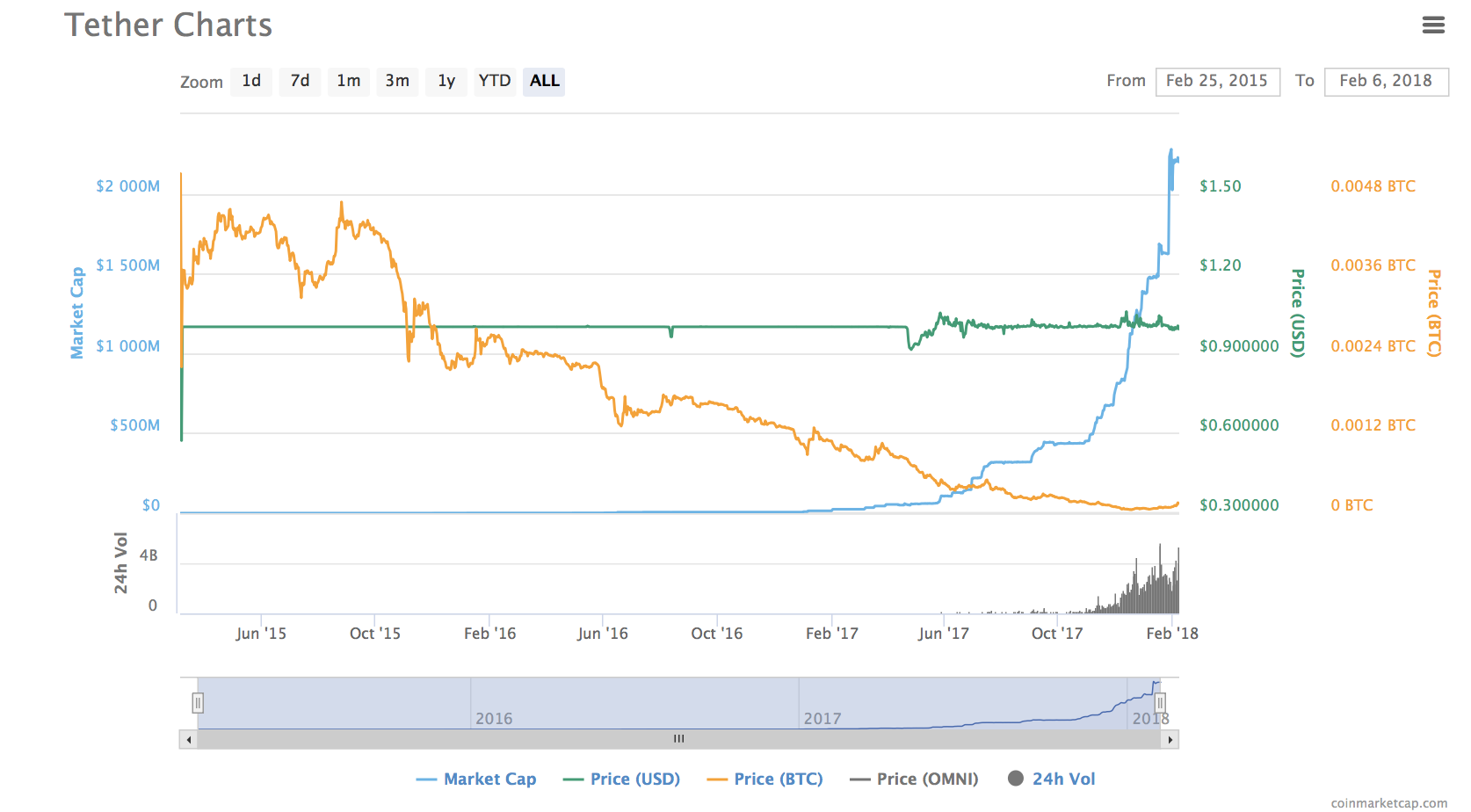Grab the navigator right range handle
This screenshot has width=1471, height=812.
click(x=1160, y=703)
